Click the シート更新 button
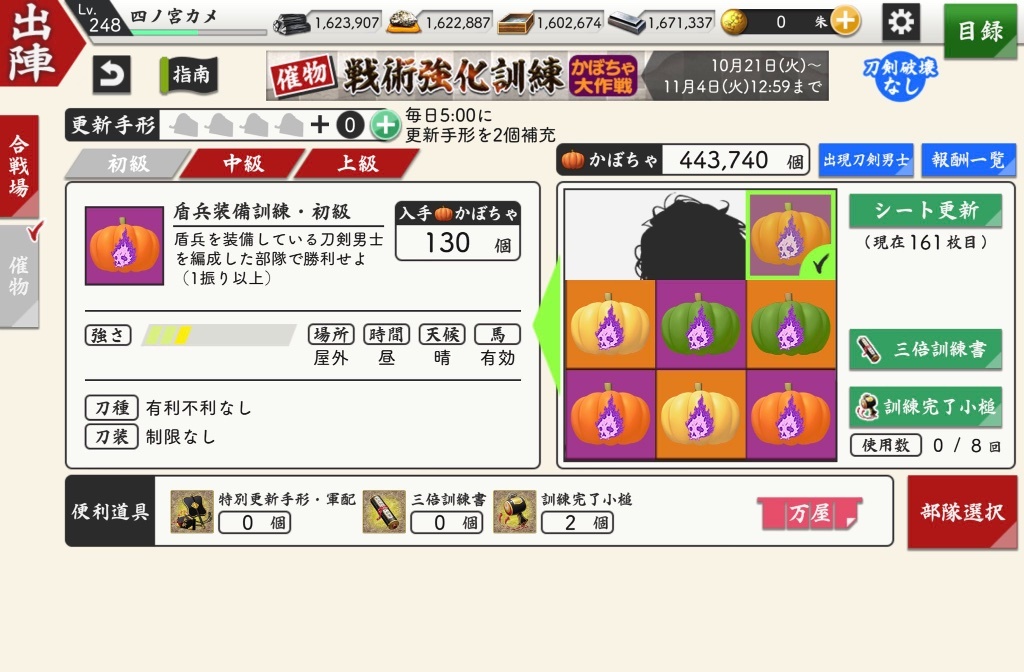 [925, 210]
